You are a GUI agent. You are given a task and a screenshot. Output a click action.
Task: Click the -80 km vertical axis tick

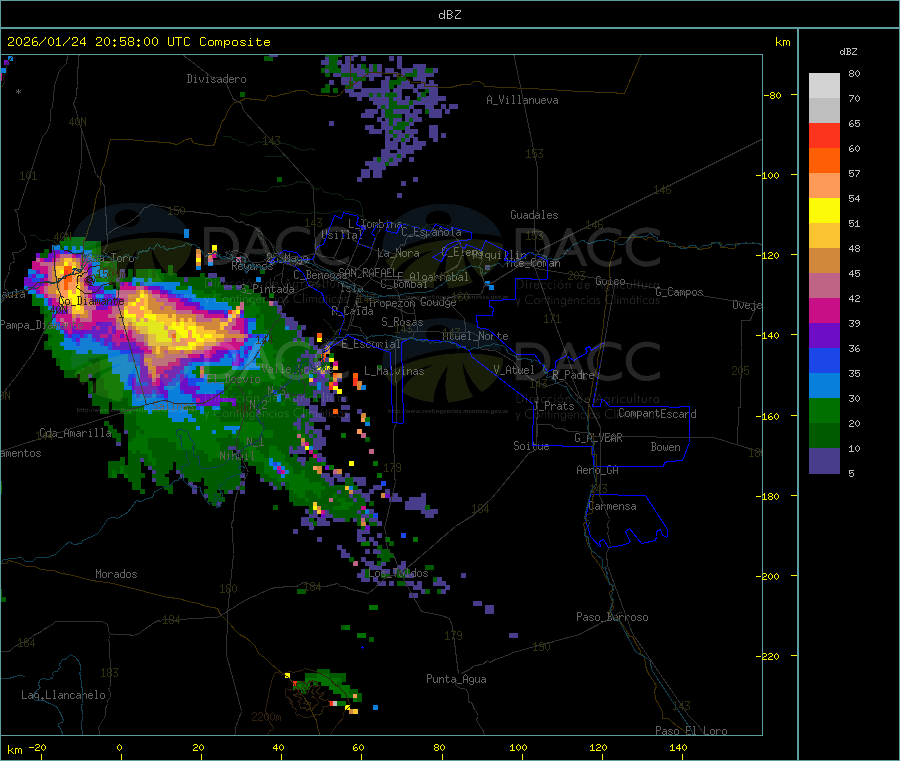(x=773, y=95)
